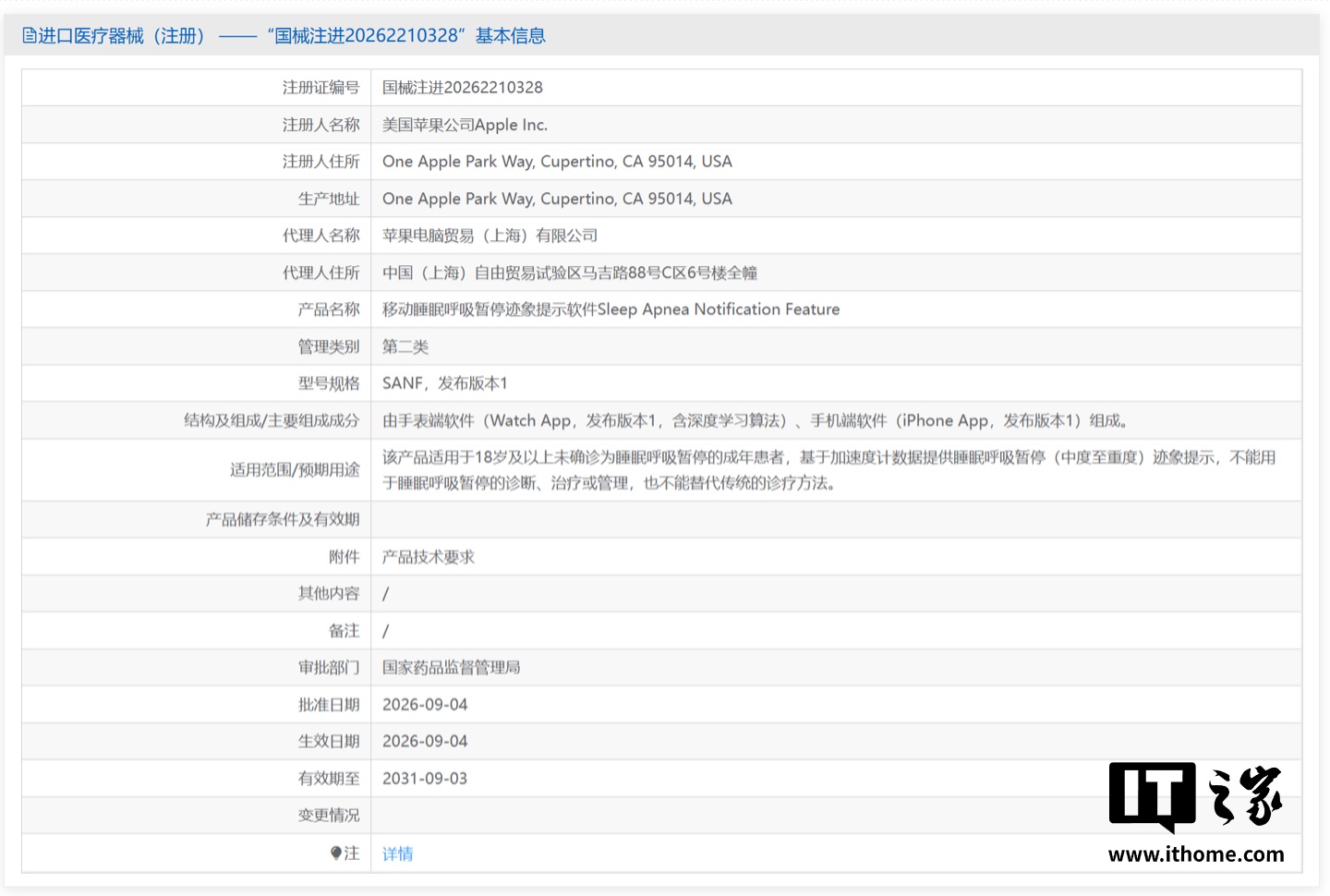
Task: Click the intended use paragraph text
Action: pos(828,470)
